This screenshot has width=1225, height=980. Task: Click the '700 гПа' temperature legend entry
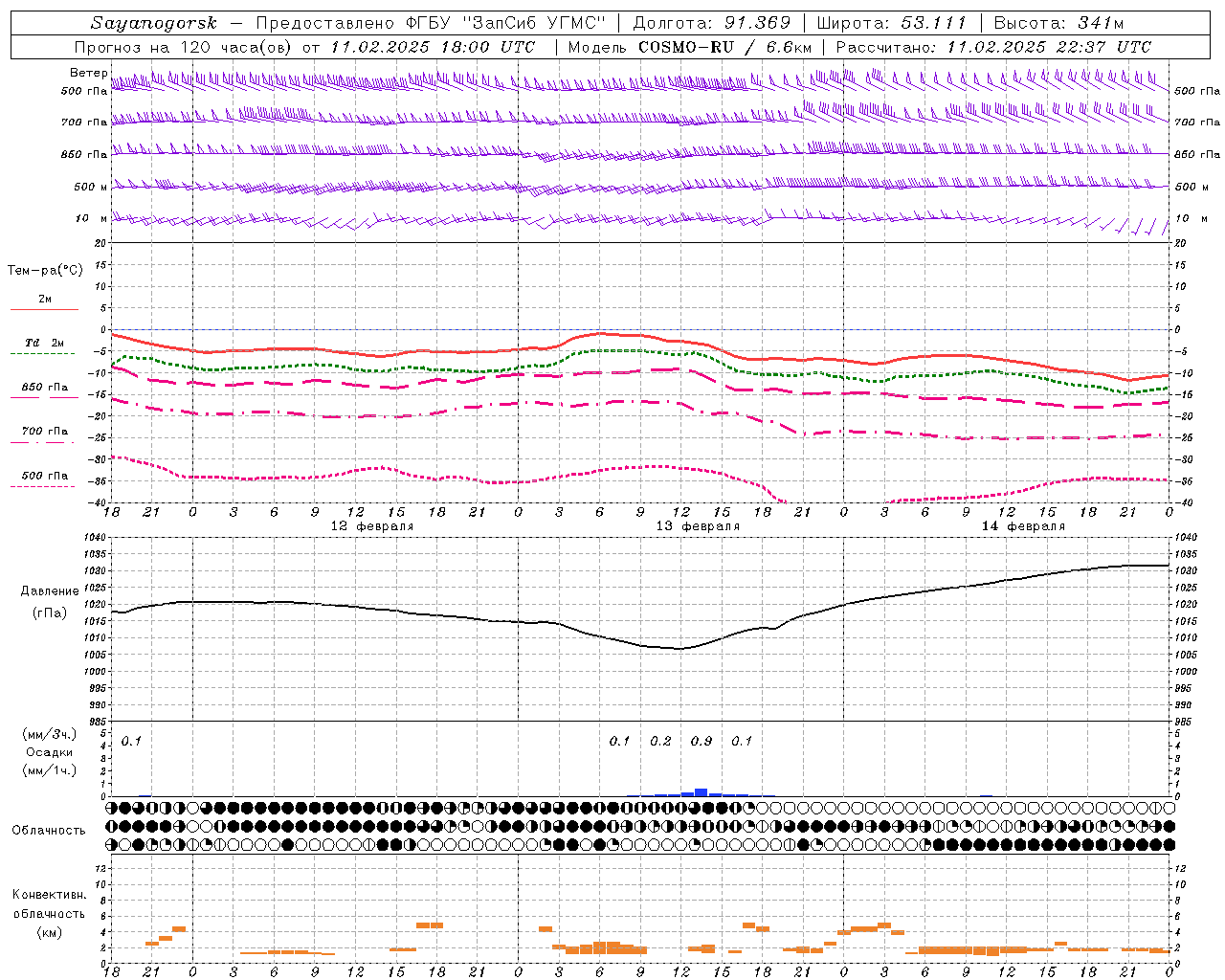(x=44, y=431)
